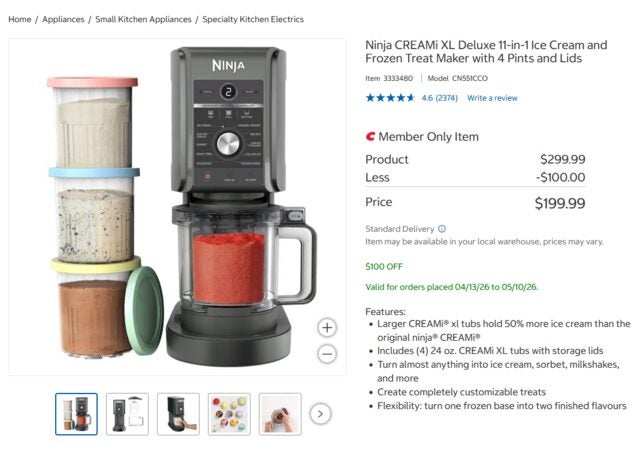Image resolution: width=640 pixels, height=451 pixels.
Task: Open Specialty Kitchen Electrics breadcrumb
Action: (x=253, y=19)
